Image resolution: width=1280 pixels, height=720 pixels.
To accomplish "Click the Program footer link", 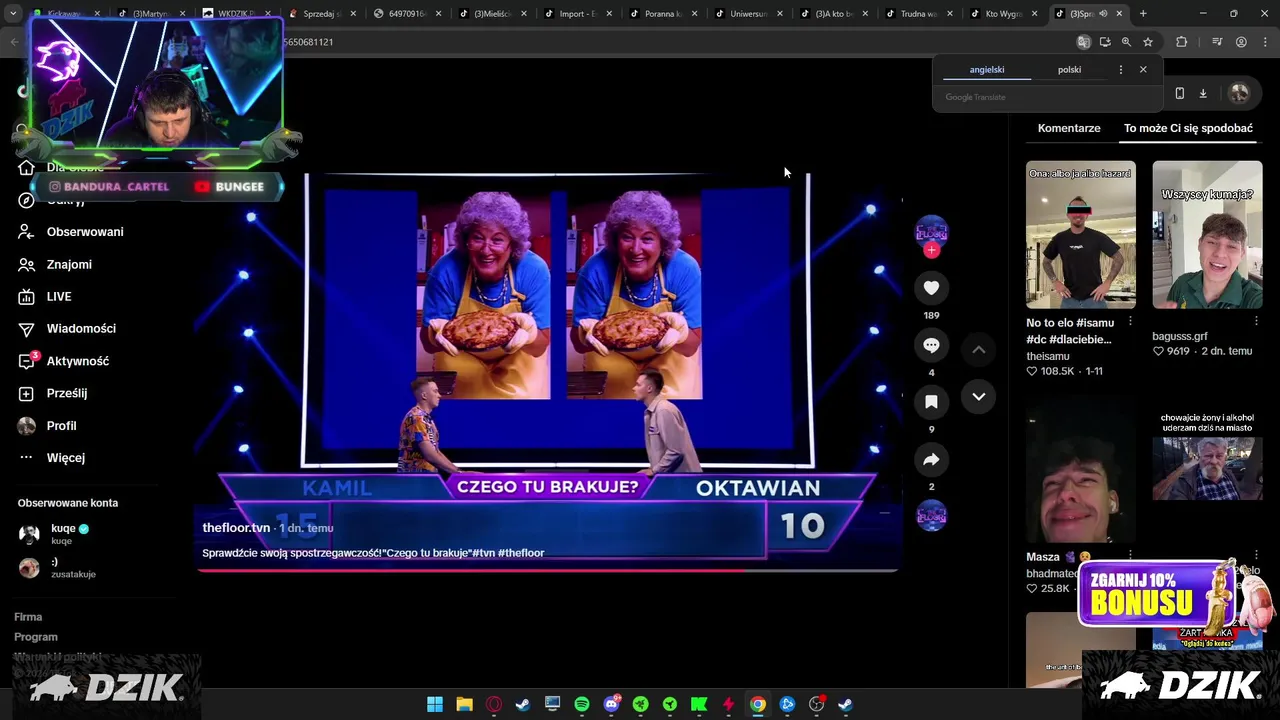I will pyautogui.click(x=36, y=637).
